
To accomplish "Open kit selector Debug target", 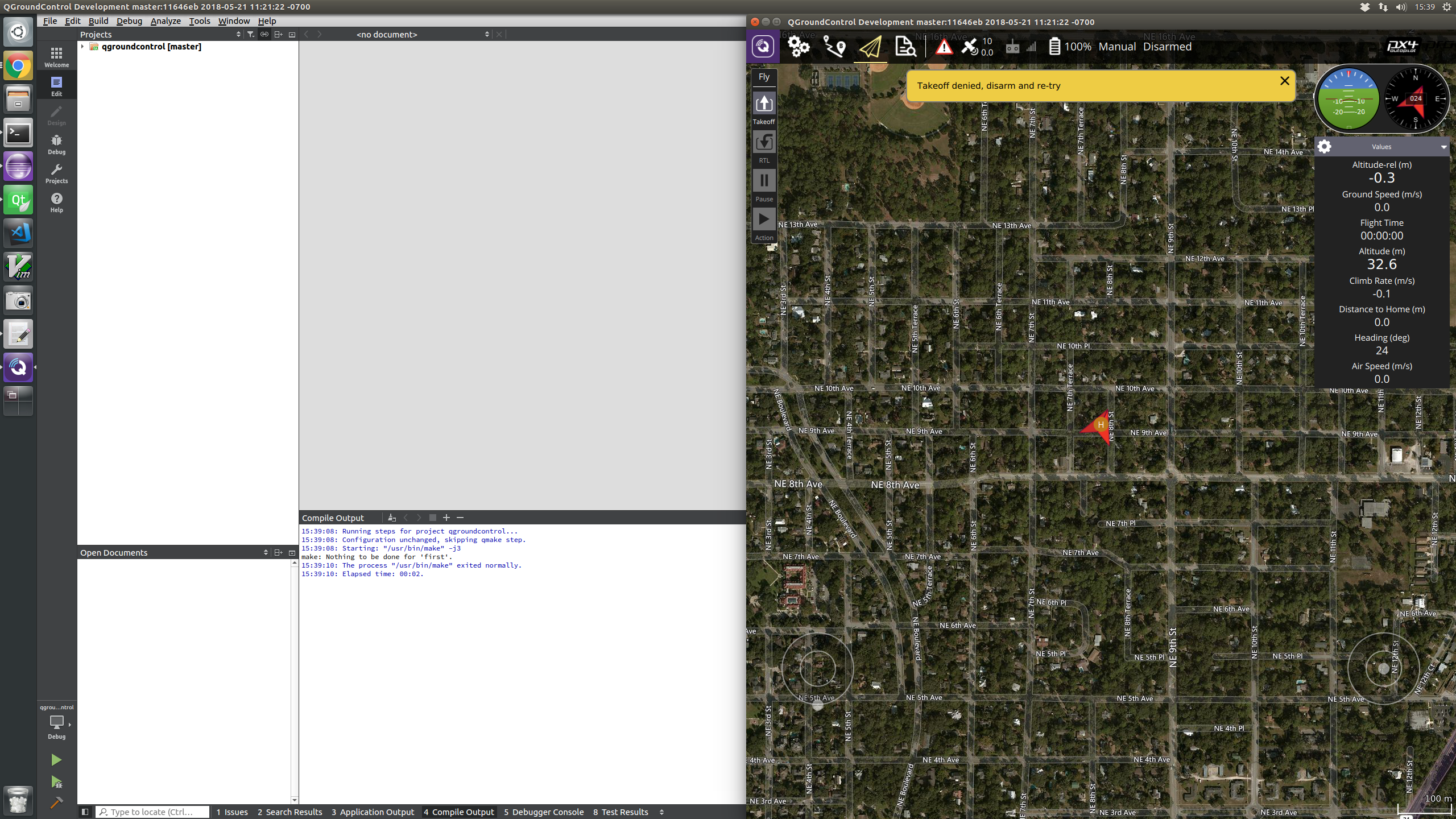I will point(56,722).
